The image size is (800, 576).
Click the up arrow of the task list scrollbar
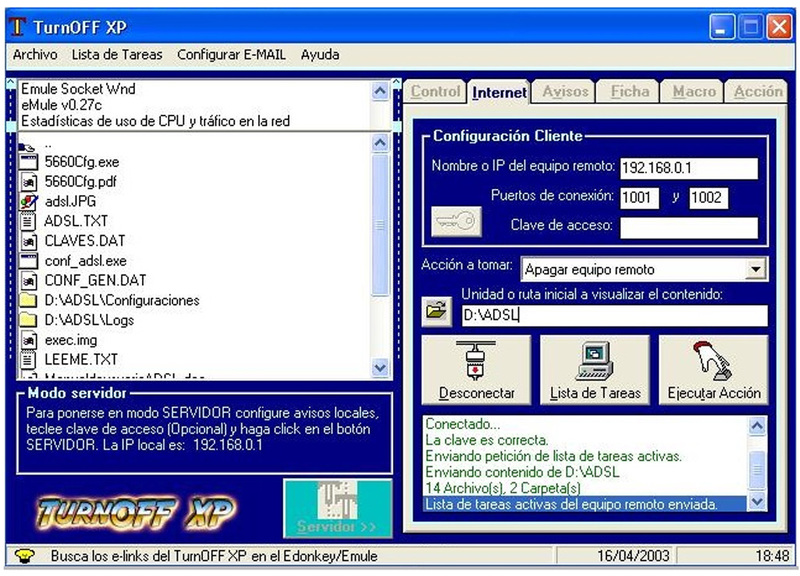click(380, 91)
